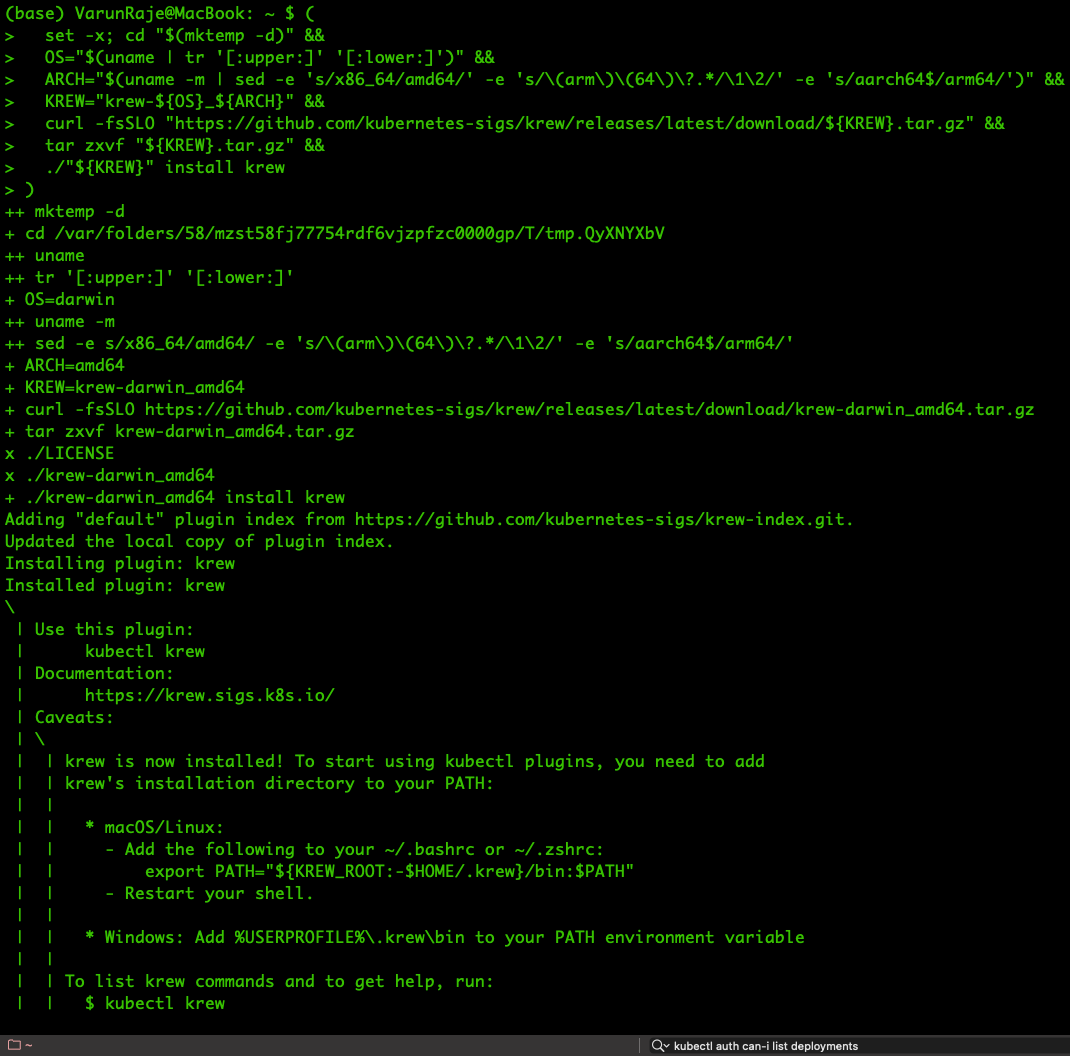Click 'Updated the local copy of plugin index.'
Viewport: 1070px width, 1056px height.
tap(199, 541)
